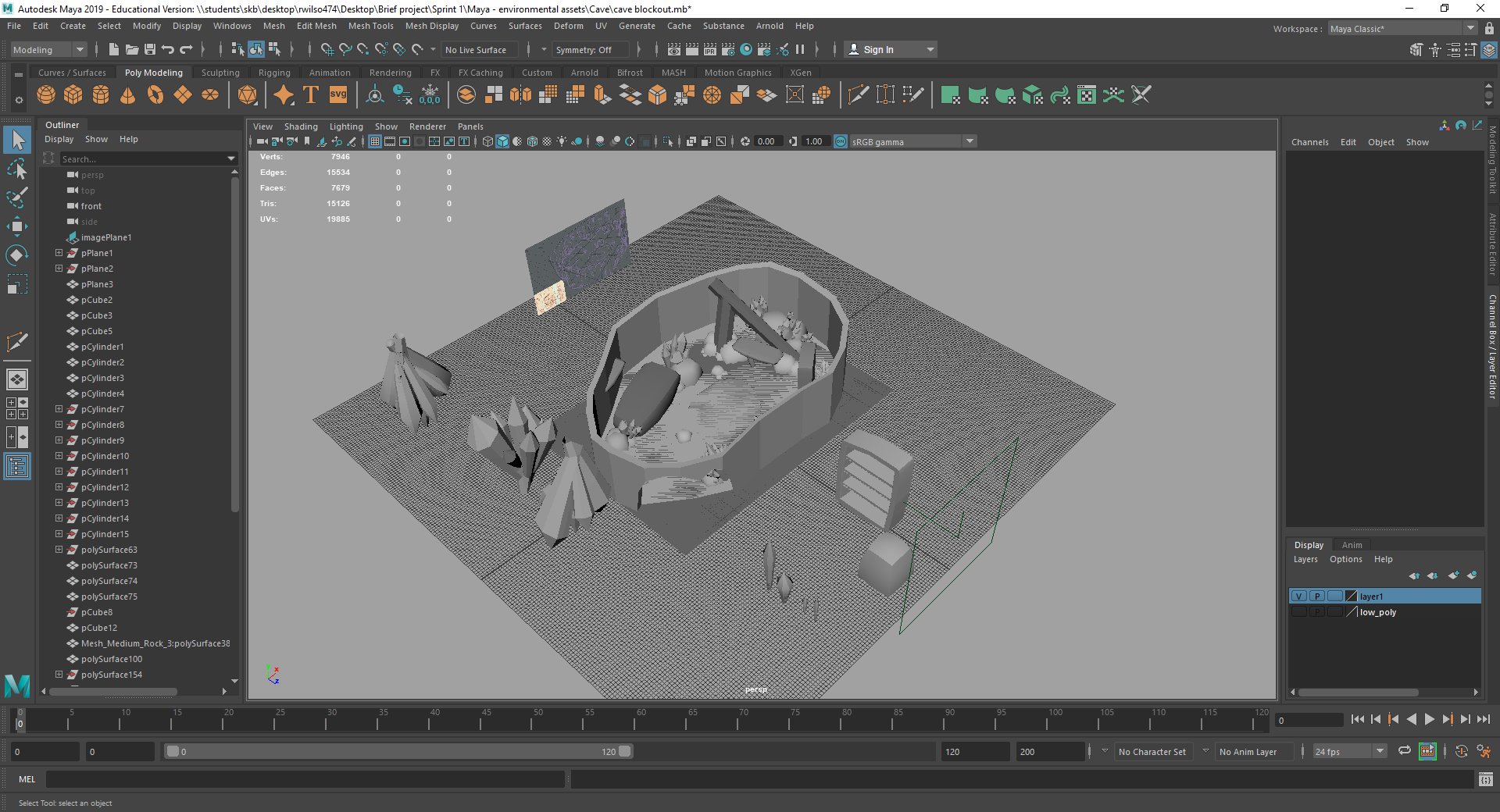Viewport: 1500px width, 812px height.
Task: Click the No Live Surface button
Action: click(478, 49)
